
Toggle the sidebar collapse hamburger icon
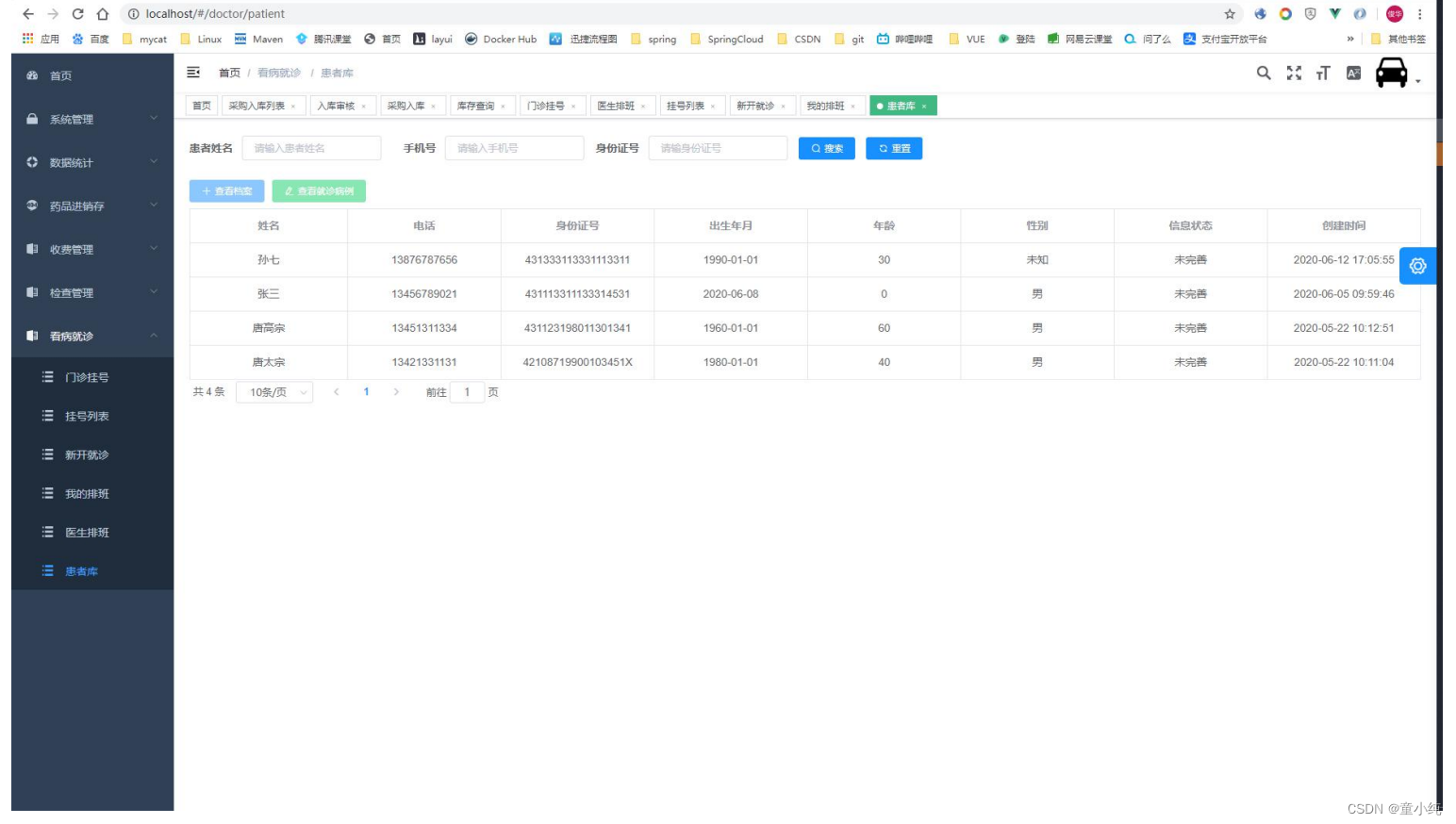pos(193,73)
